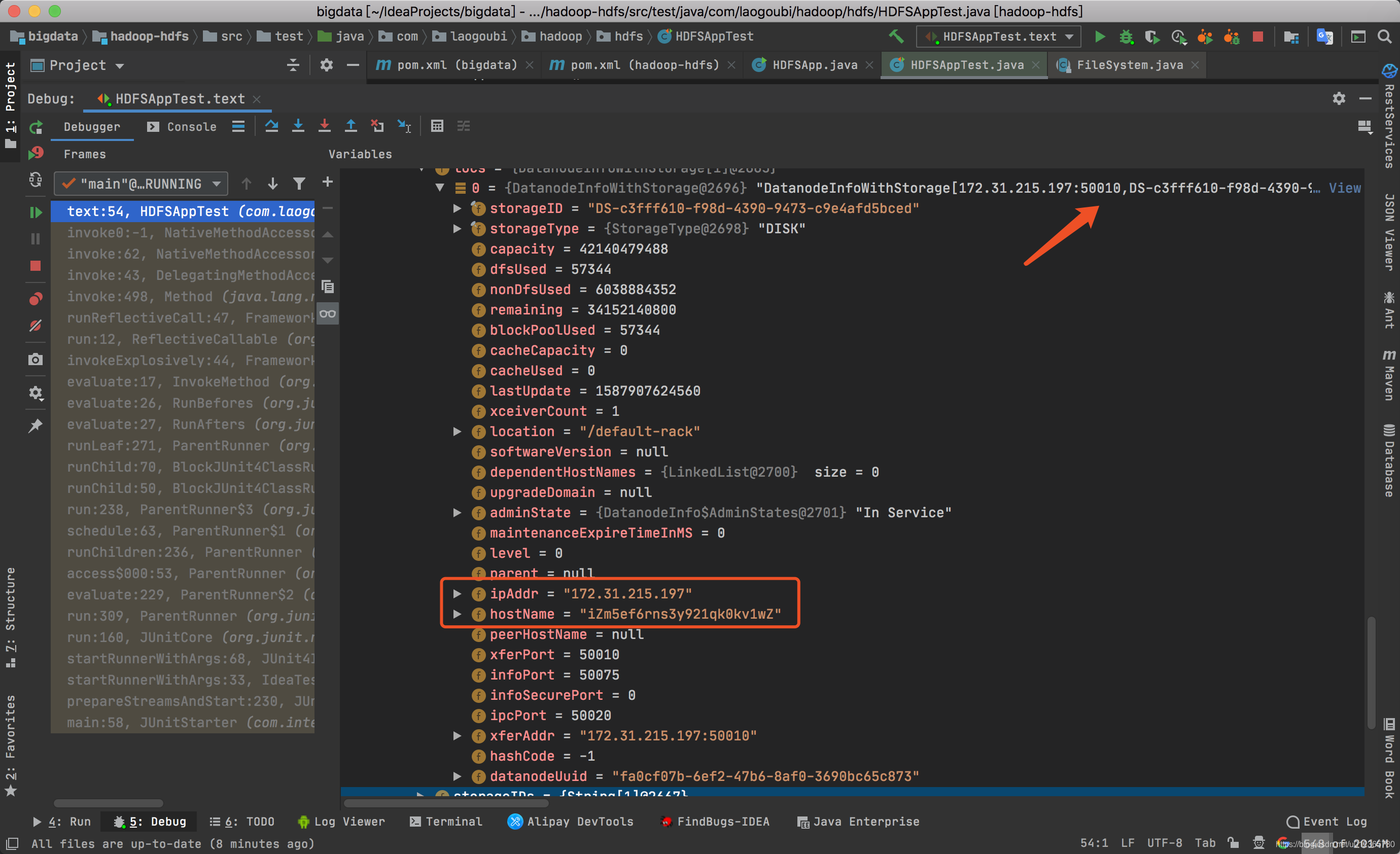Image resolution: width=1400 pixels, height=854 pixels.
Task: Open the HDFSApp.java editor tab
Action: 813,65
